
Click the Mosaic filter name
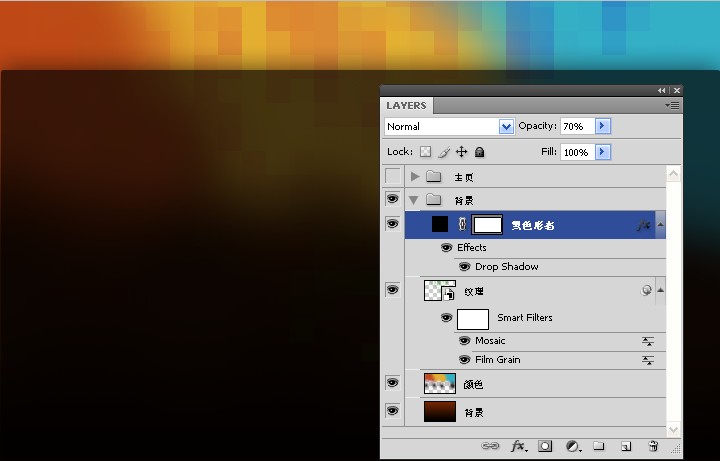coord(490,341)
